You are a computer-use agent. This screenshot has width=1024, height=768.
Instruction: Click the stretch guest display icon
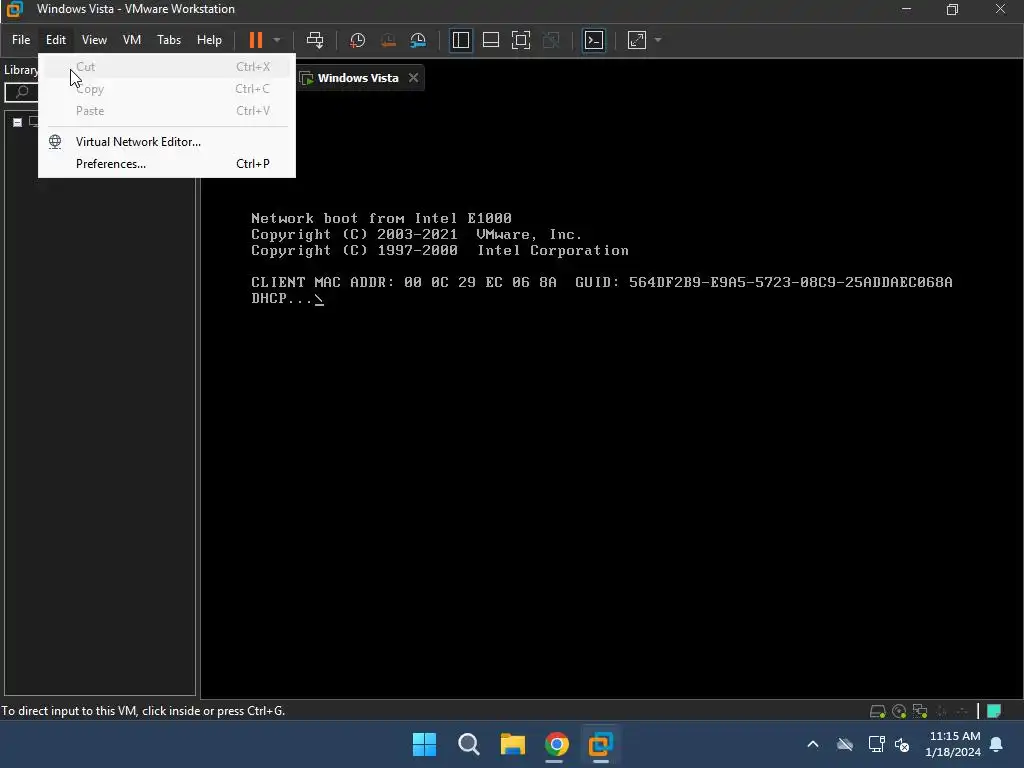(x=637, y=40)
